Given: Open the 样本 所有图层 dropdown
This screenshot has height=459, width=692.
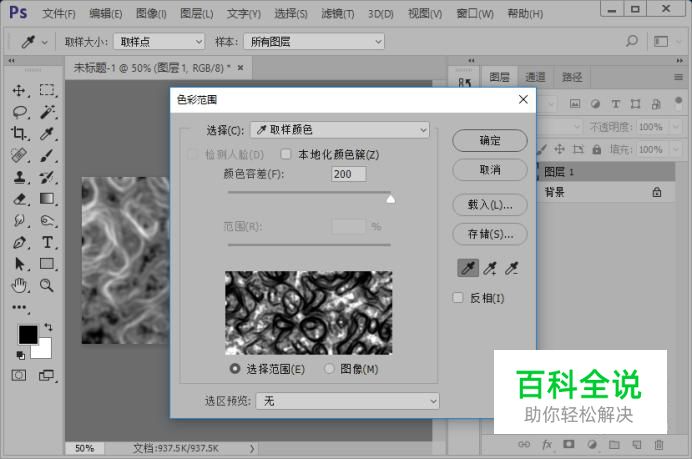Looking at the screenshot, I should [314, 41].
